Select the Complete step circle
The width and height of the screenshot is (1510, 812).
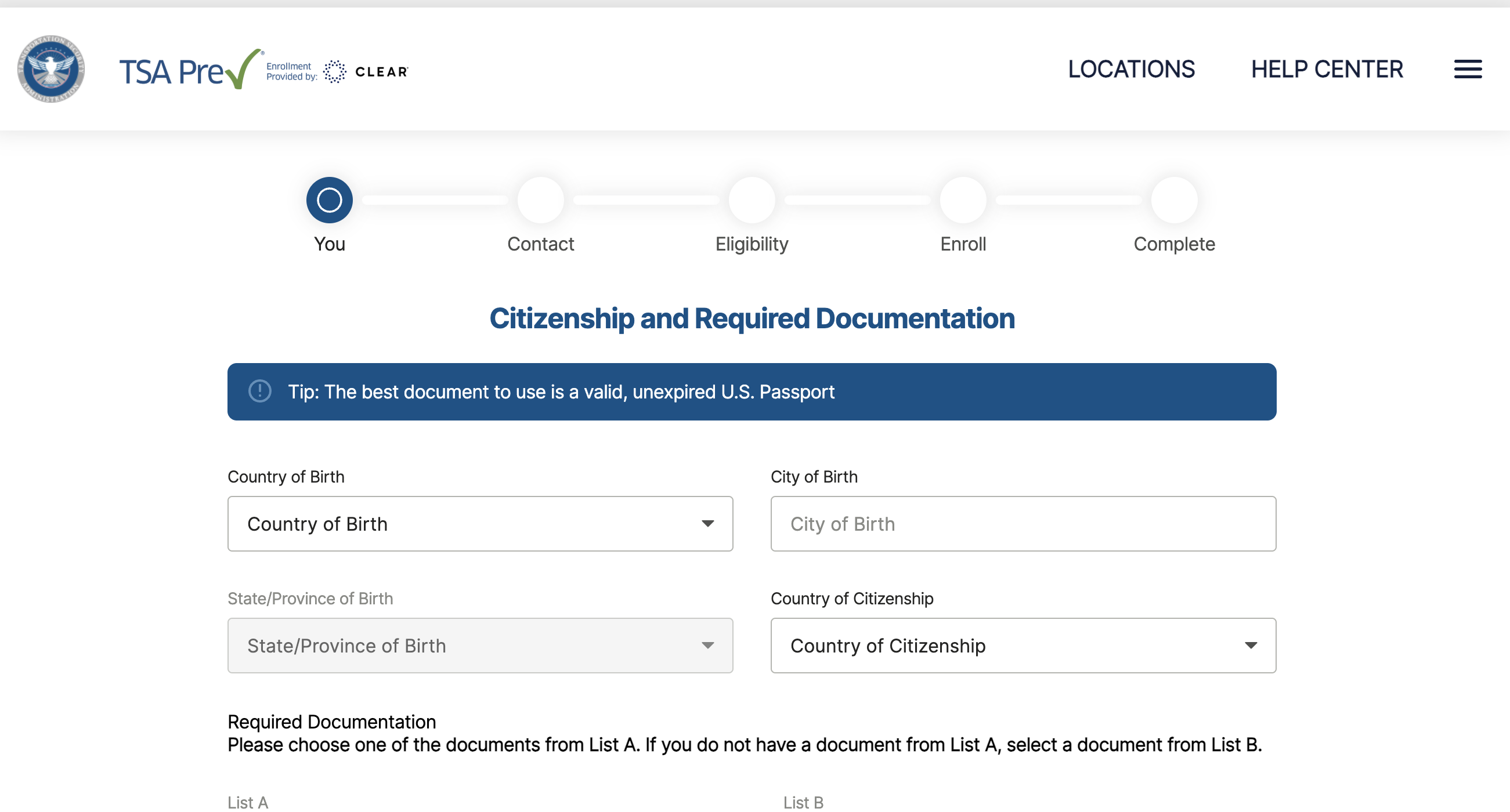(1174, 200)
